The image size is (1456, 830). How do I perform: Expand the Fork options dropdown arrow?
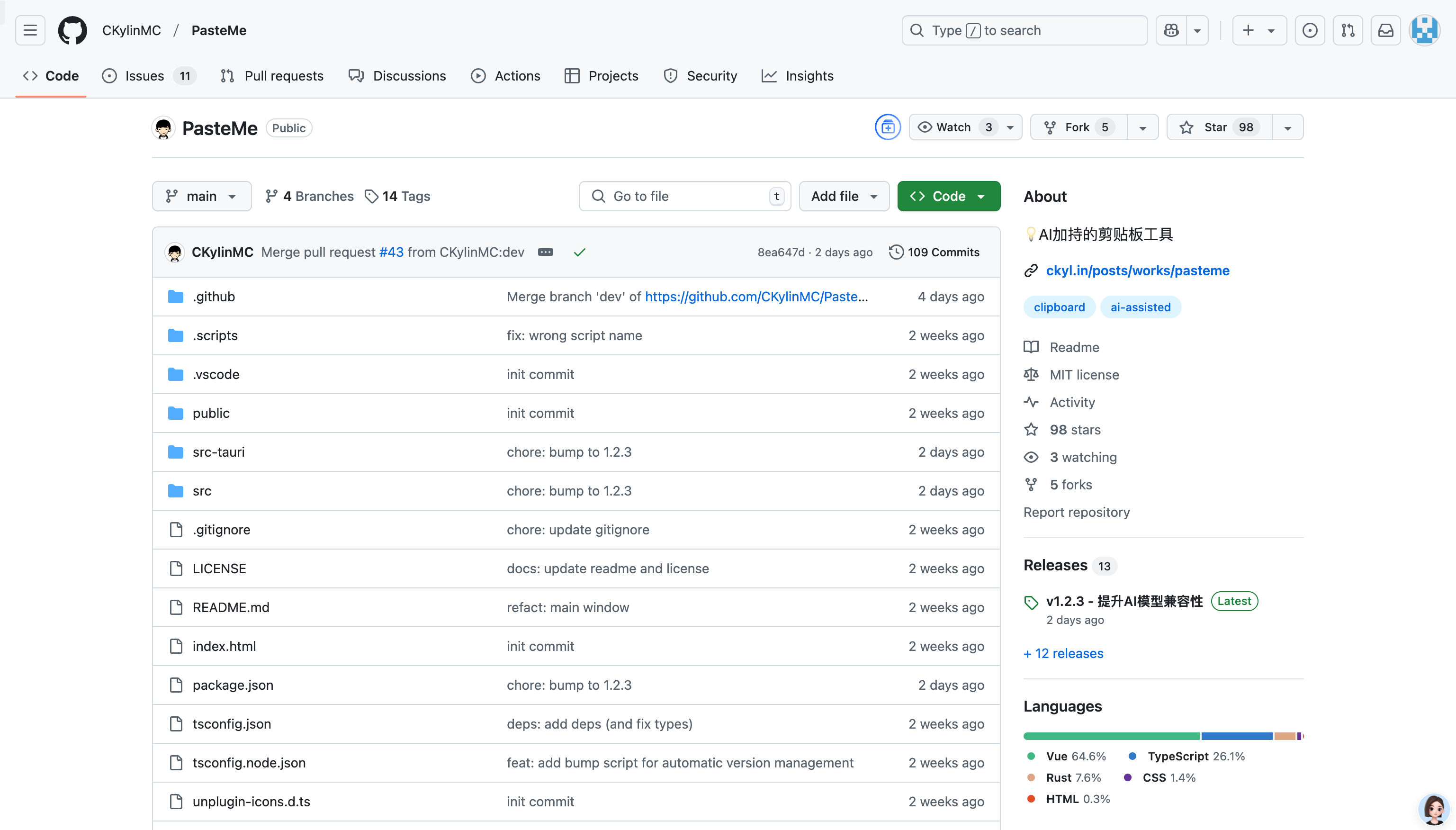1142,128
